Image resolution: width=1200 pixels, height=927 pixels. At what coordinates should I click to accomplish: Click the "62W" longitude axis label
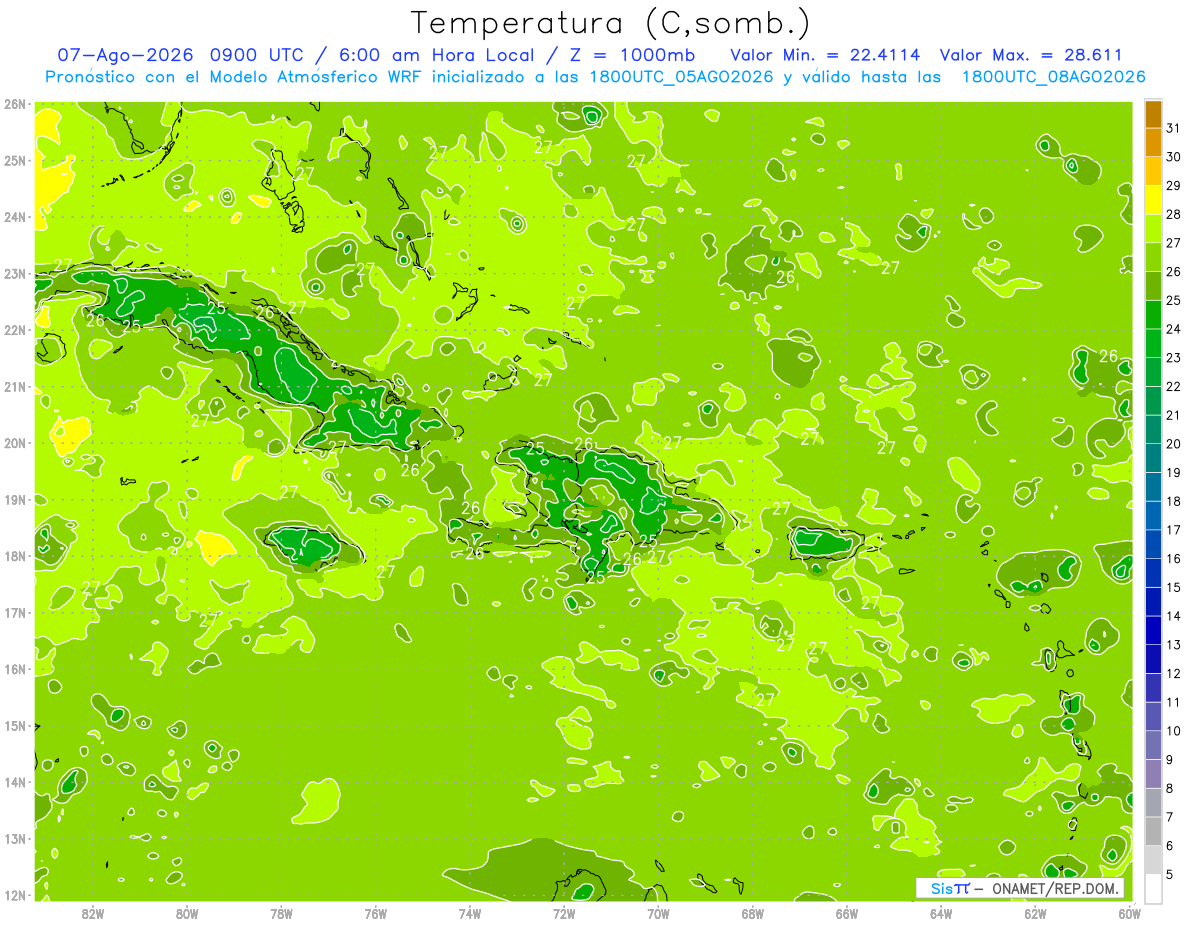tap(1036, 913)
